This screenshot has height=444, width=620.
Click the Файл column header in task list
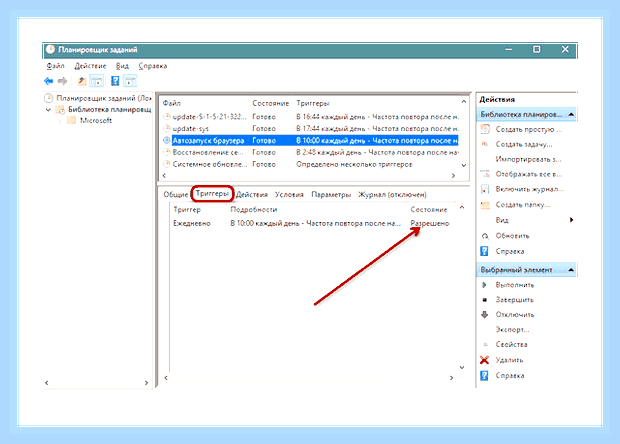[172, 103]
